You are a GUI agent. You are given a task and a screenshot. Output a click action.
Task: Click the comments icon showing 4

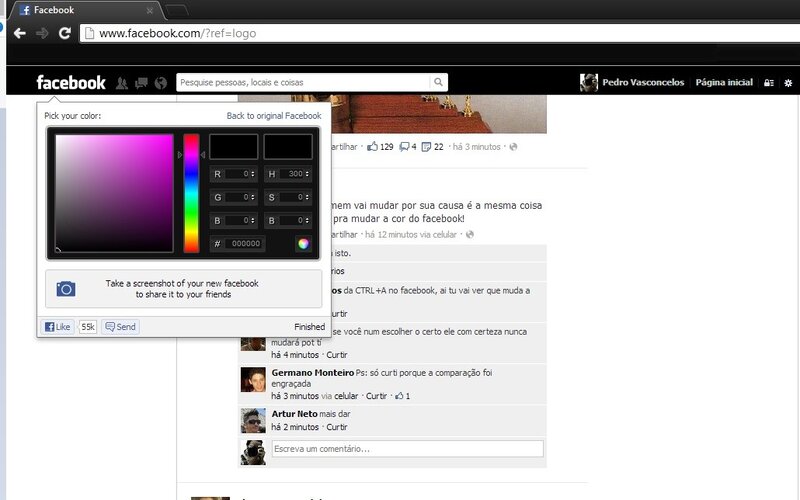[404, 147]
